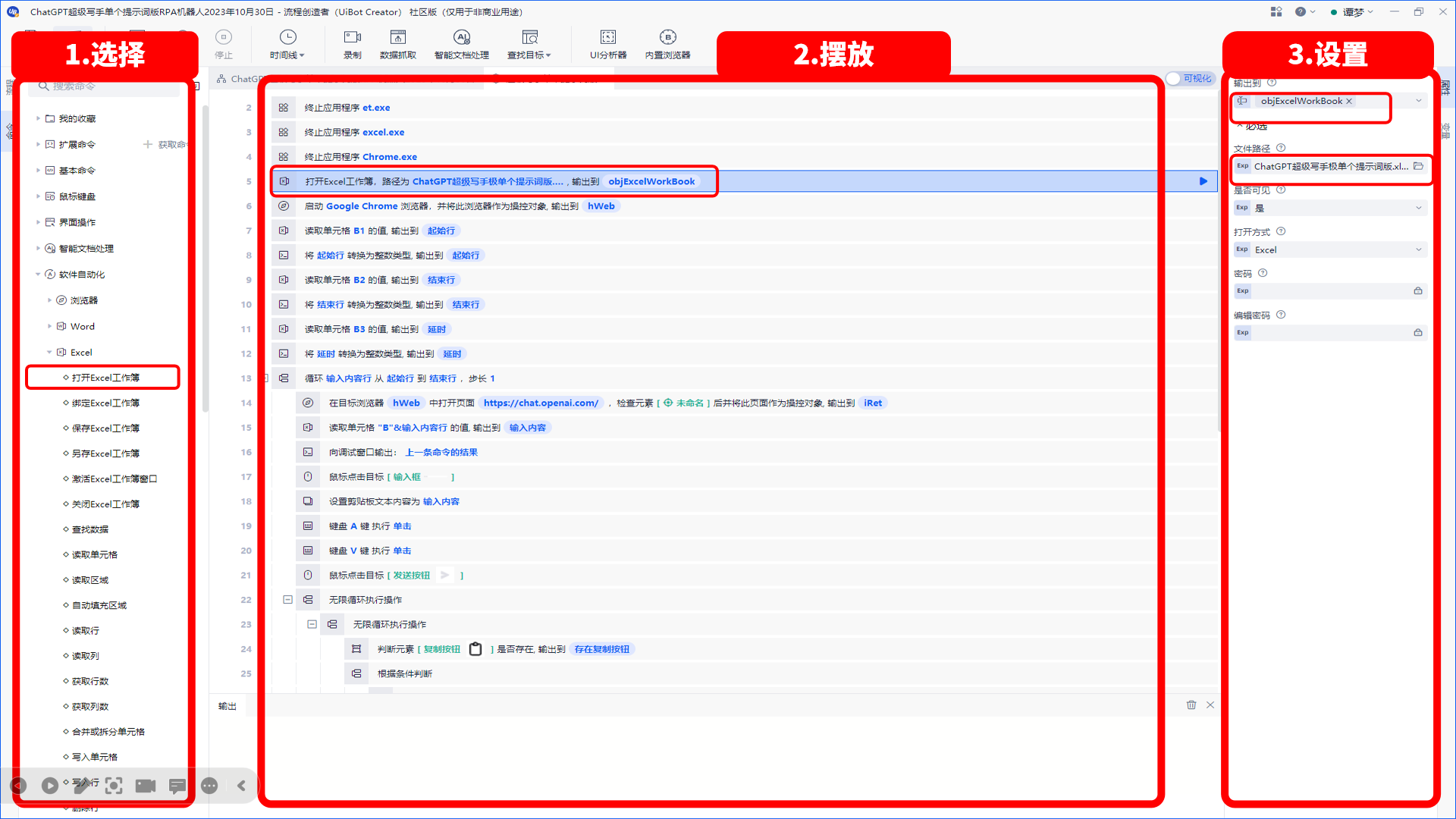The width and height of the screenshot is (1456, 819).
Task: Toggle Exp mode for the 打开方式 field
Action: [x=1242, y=249]
